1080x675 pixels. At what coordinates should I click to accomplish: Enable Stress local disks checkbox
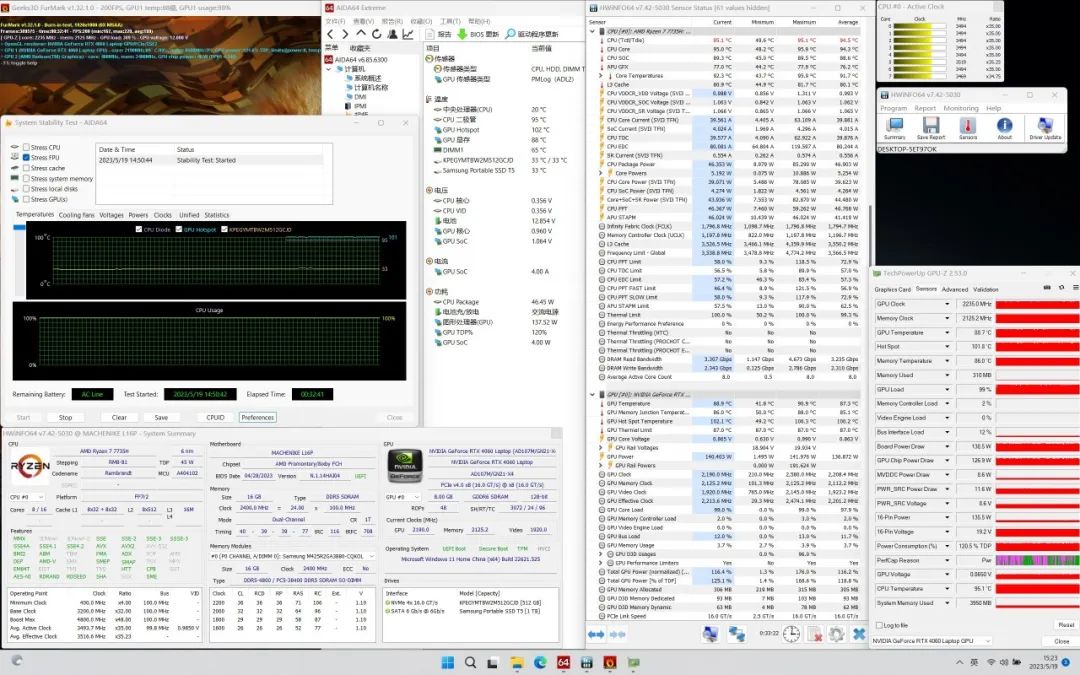point(26,189)
